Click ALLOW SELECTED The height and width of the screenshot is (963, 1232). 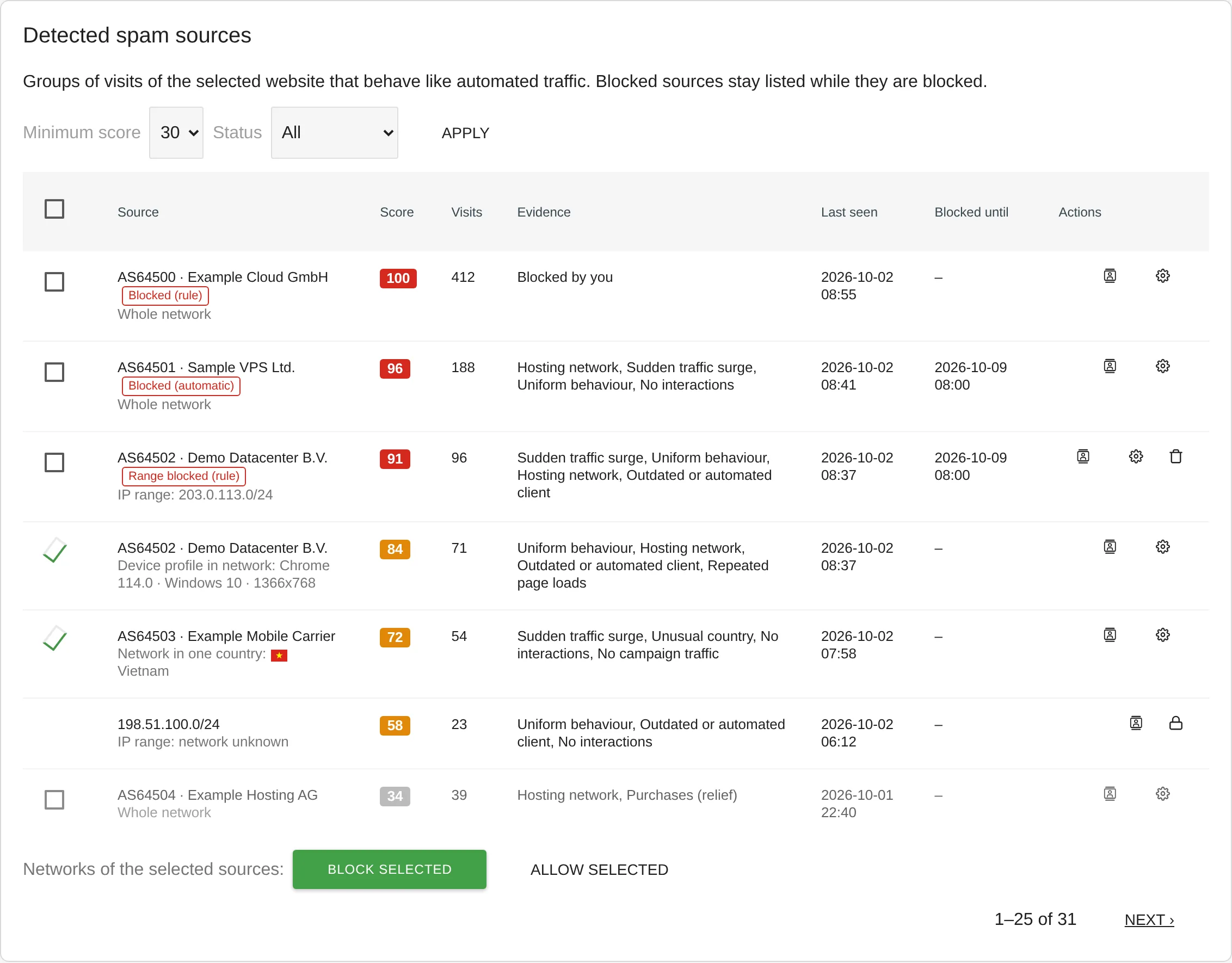pos(599,870)
